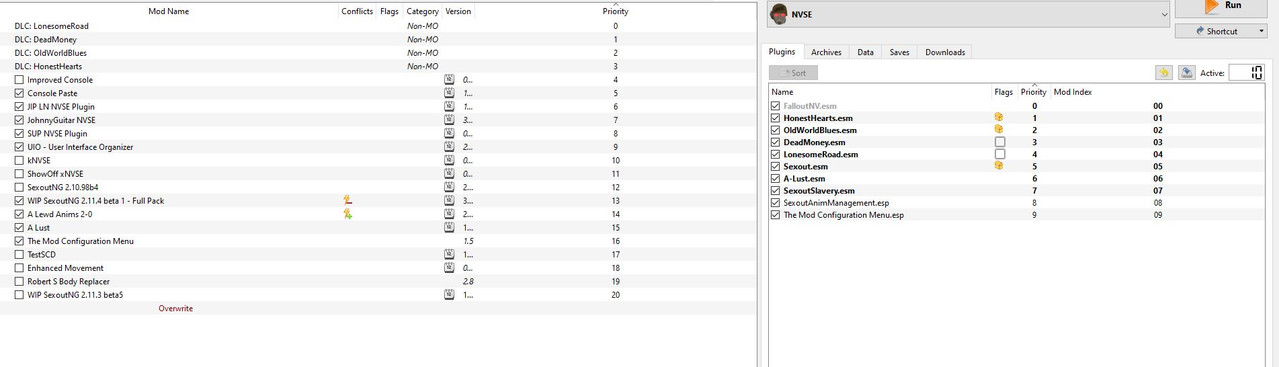Viewport: 1279px width, 367px height.
Task: Click the archive flag icon for Sexout.esm
Action: click(x=998, y=166)
